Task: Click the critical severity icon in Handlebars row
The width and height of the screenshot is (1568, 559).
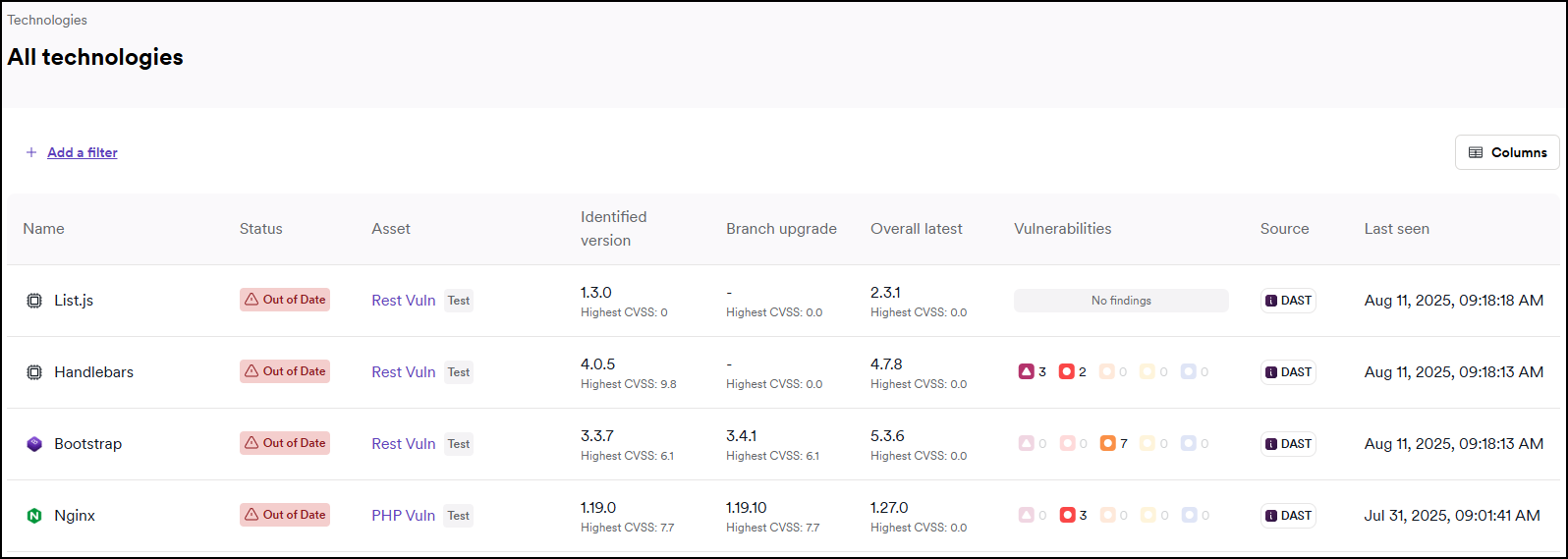Action: tap(1027, 371)
